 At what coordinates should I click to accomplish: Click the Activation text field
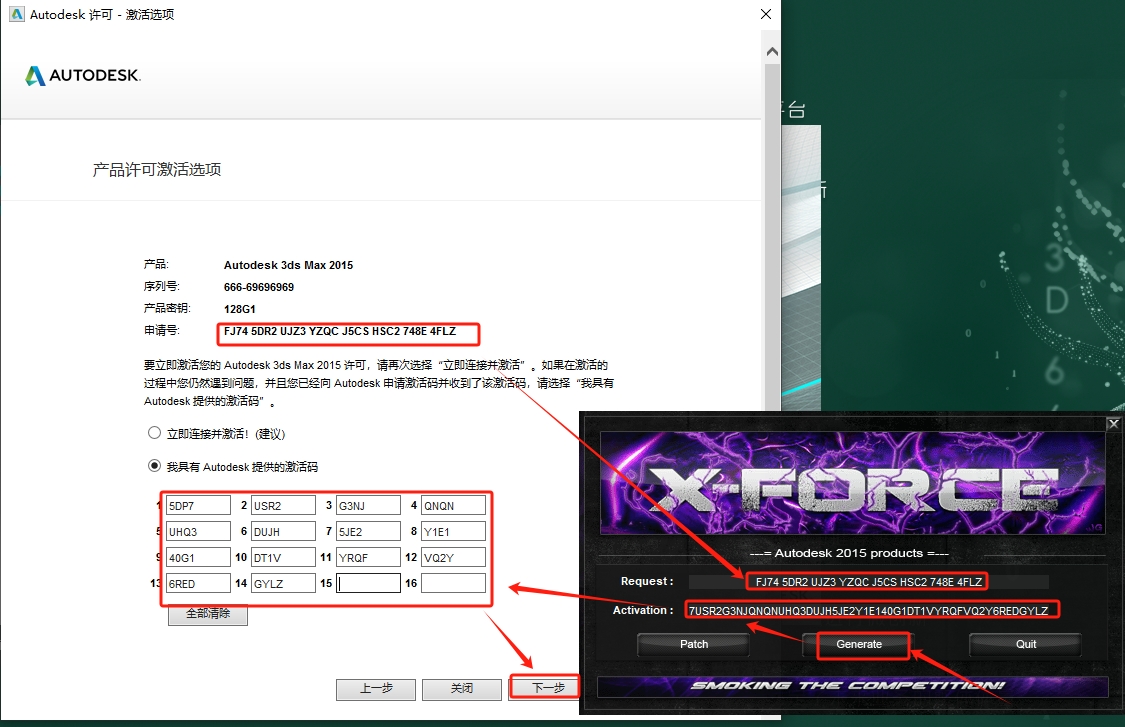pos(870,610)
